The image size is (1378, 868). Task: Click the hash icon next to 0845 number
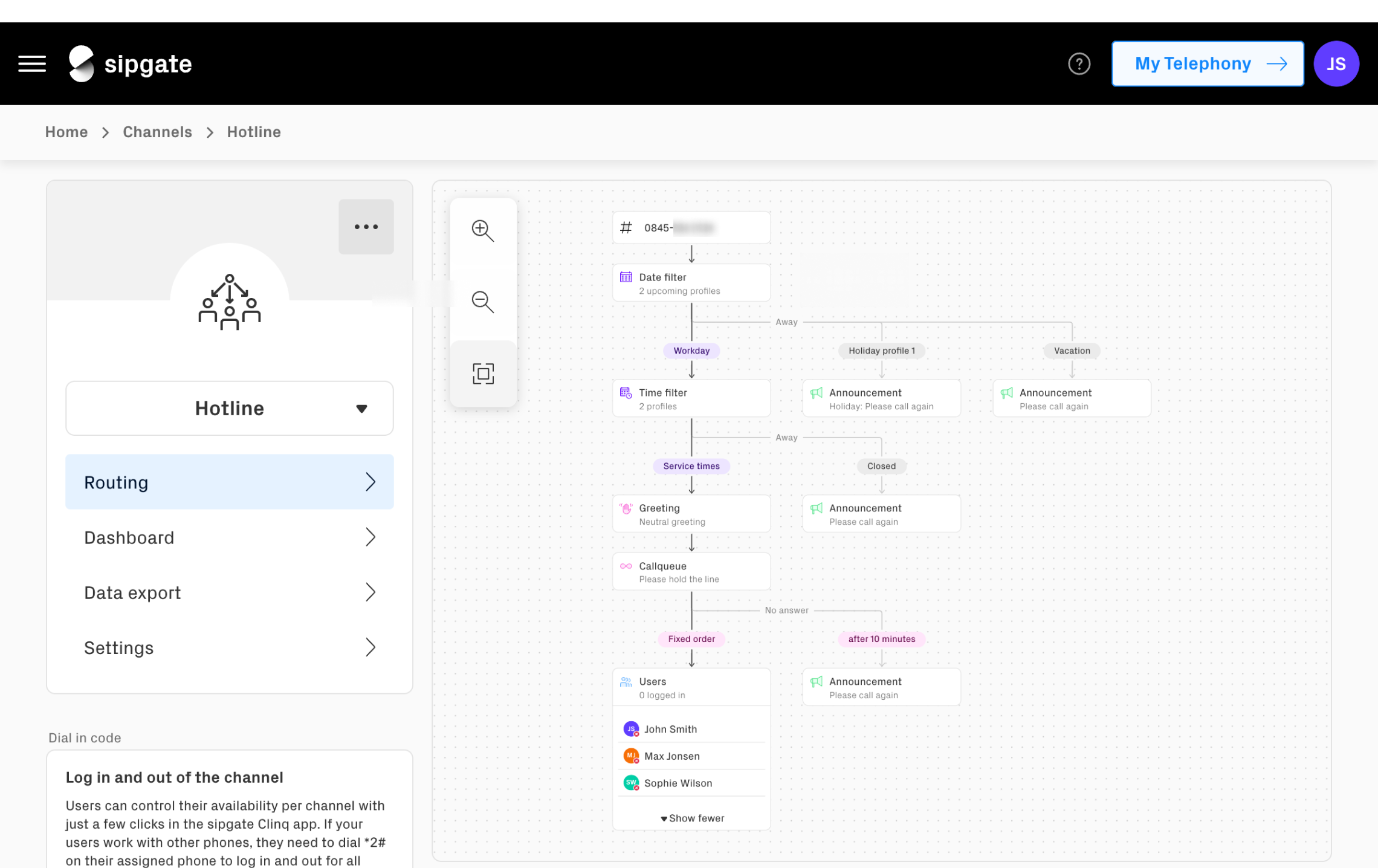tap(626, 228)
